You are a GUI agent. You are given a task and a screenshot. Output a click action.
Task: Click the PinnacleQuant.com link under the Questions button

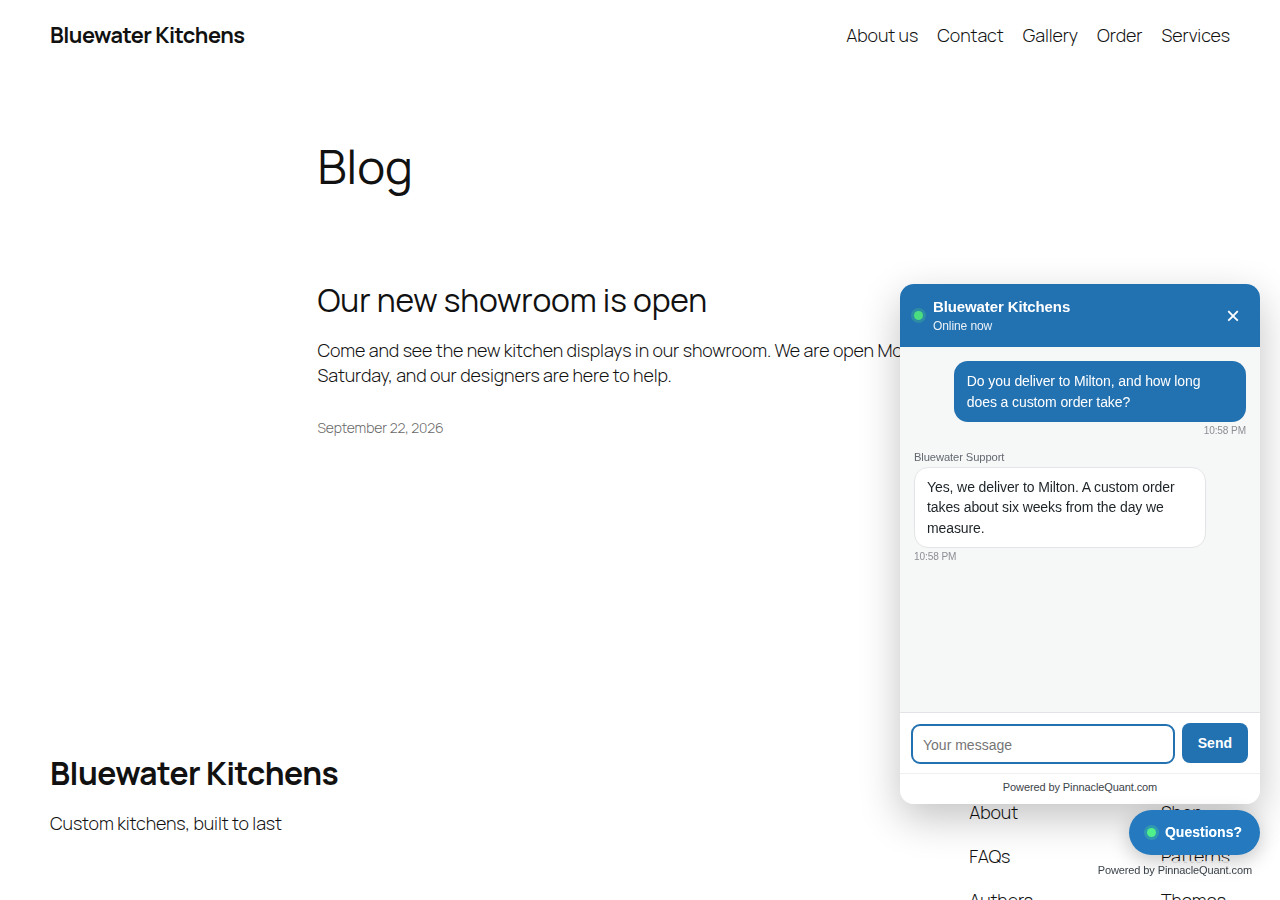(1205, 870)
